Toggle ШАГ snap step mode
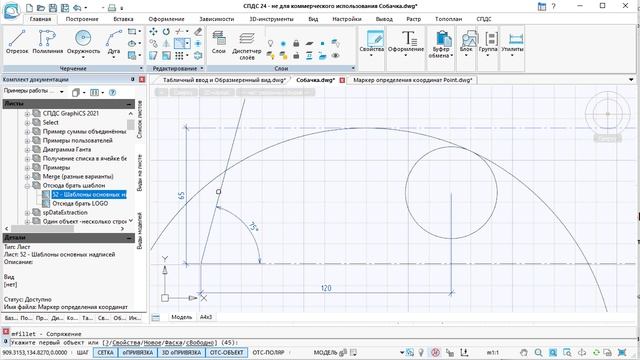This screenshot has height=360, width=640. coord(83,352)
